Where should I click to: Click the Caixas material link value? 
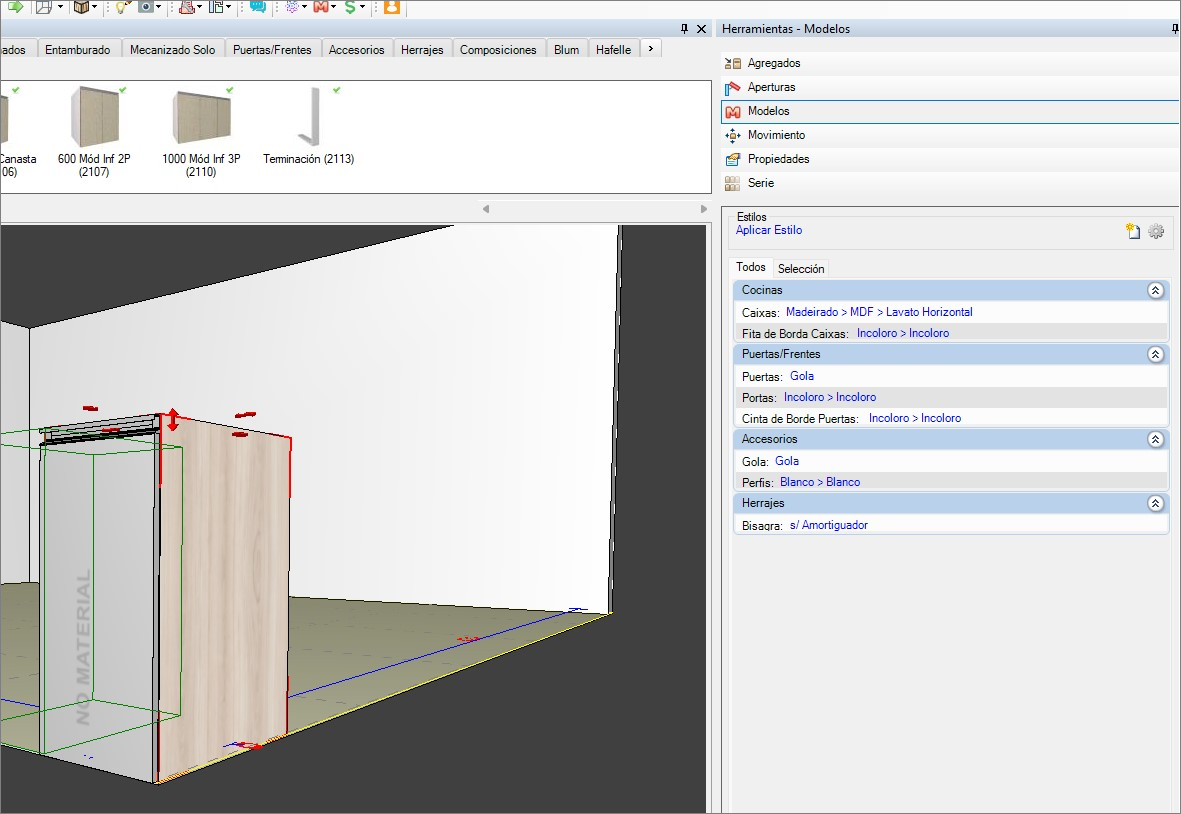878,312
